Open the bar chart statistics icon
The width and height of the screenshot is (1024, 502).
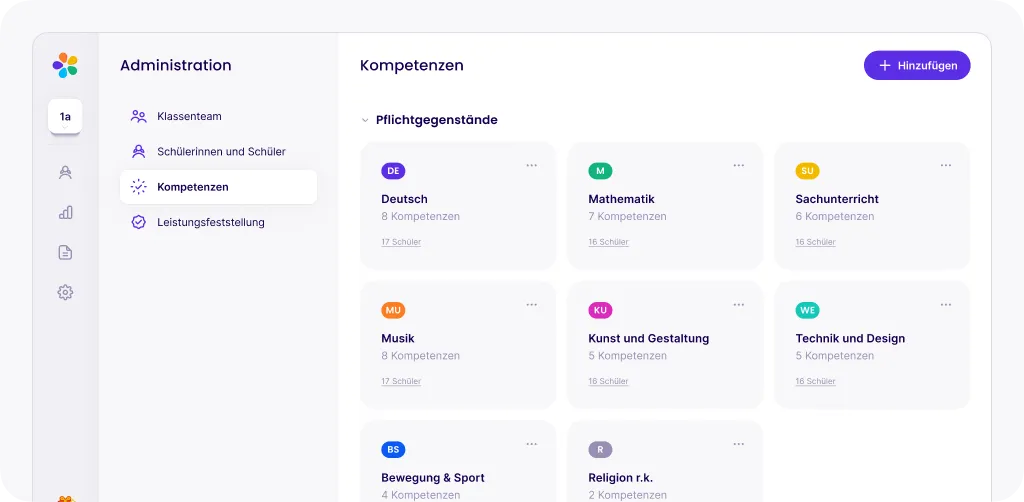[x=65, y=212]
